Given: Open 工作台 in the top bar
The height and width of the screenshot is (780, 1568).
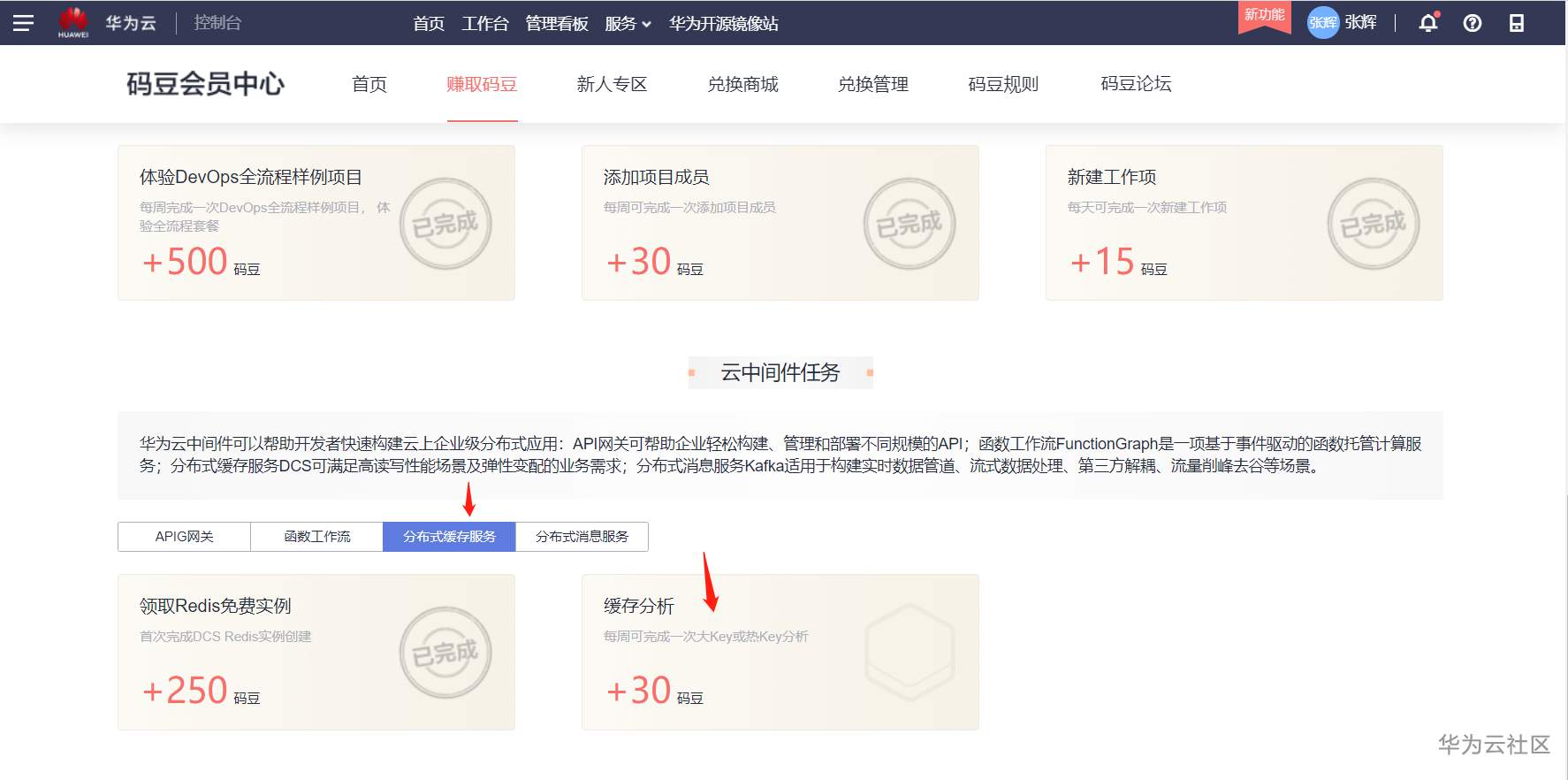Looking at the screenshot, I should [485, 24].
